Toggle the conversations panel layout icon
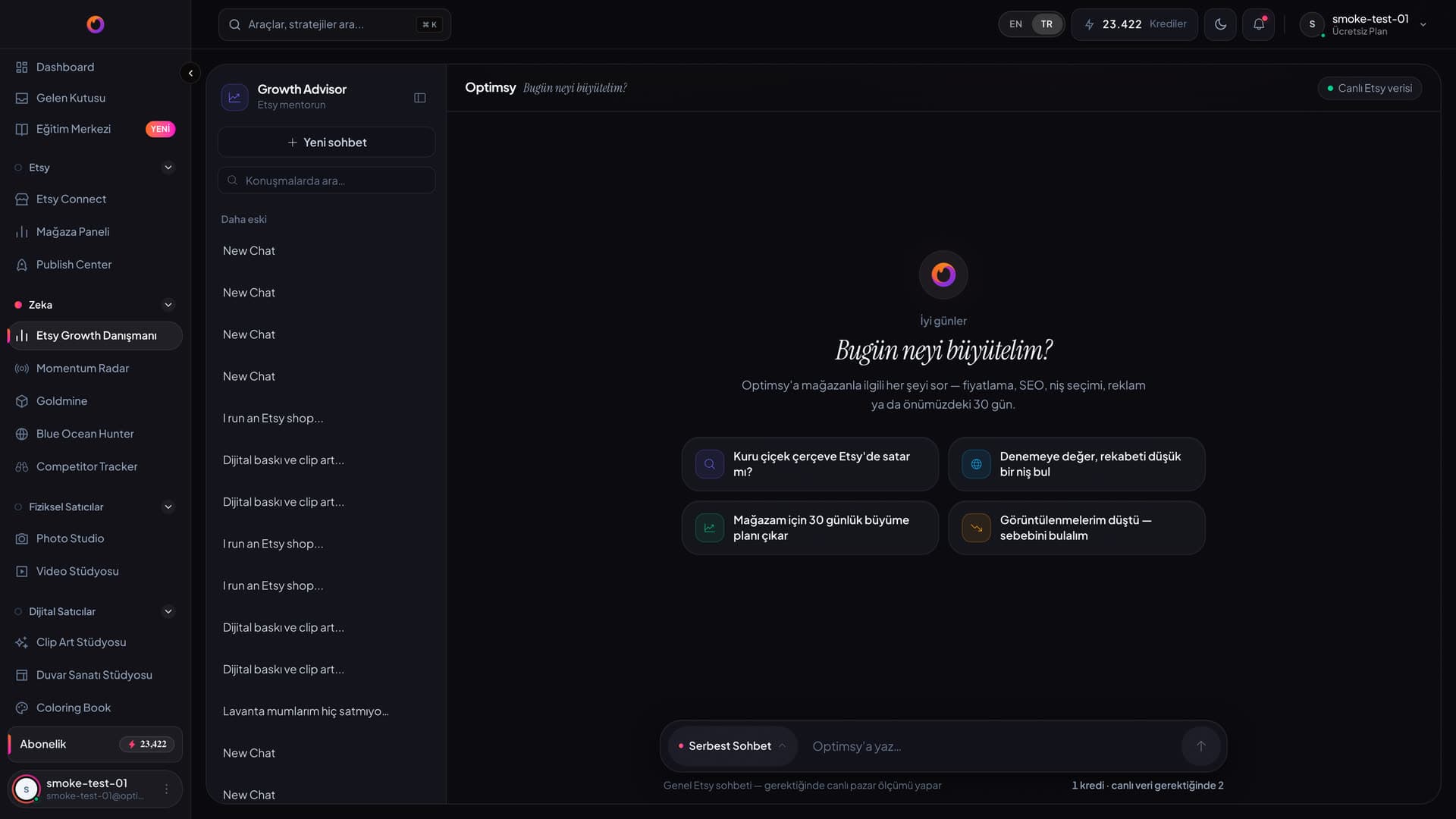 pyautogui.click(x=420, y=98)
